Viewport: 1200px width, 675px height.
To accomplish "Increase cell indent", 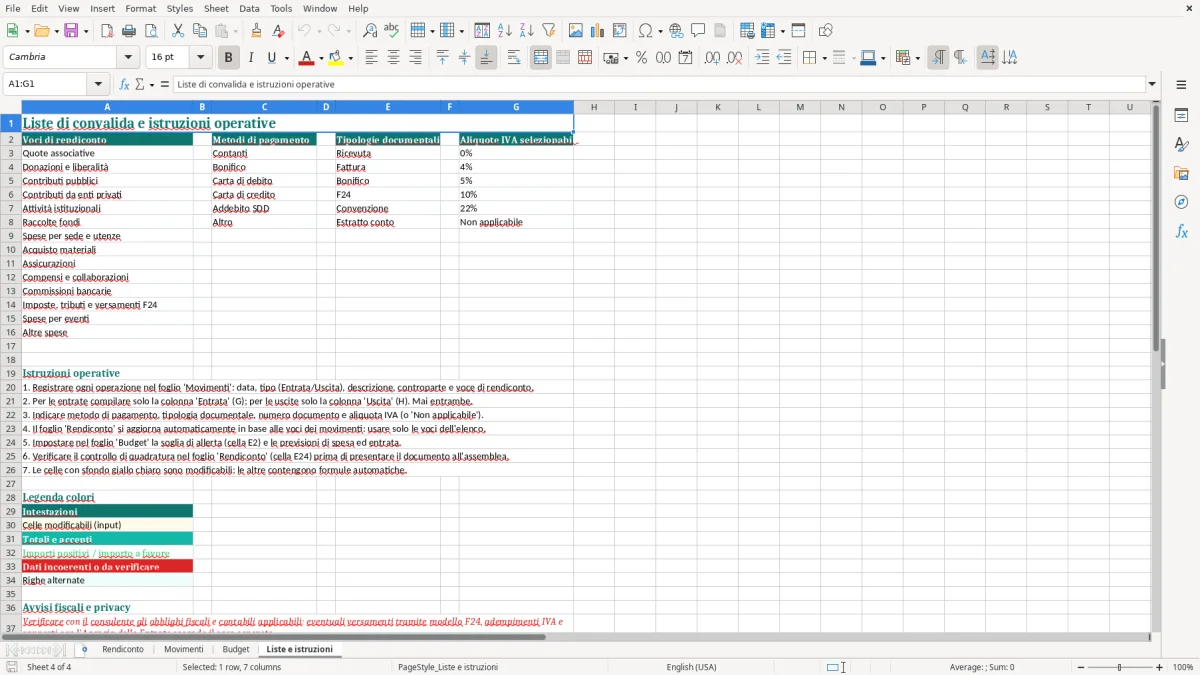I will point(762,58).
